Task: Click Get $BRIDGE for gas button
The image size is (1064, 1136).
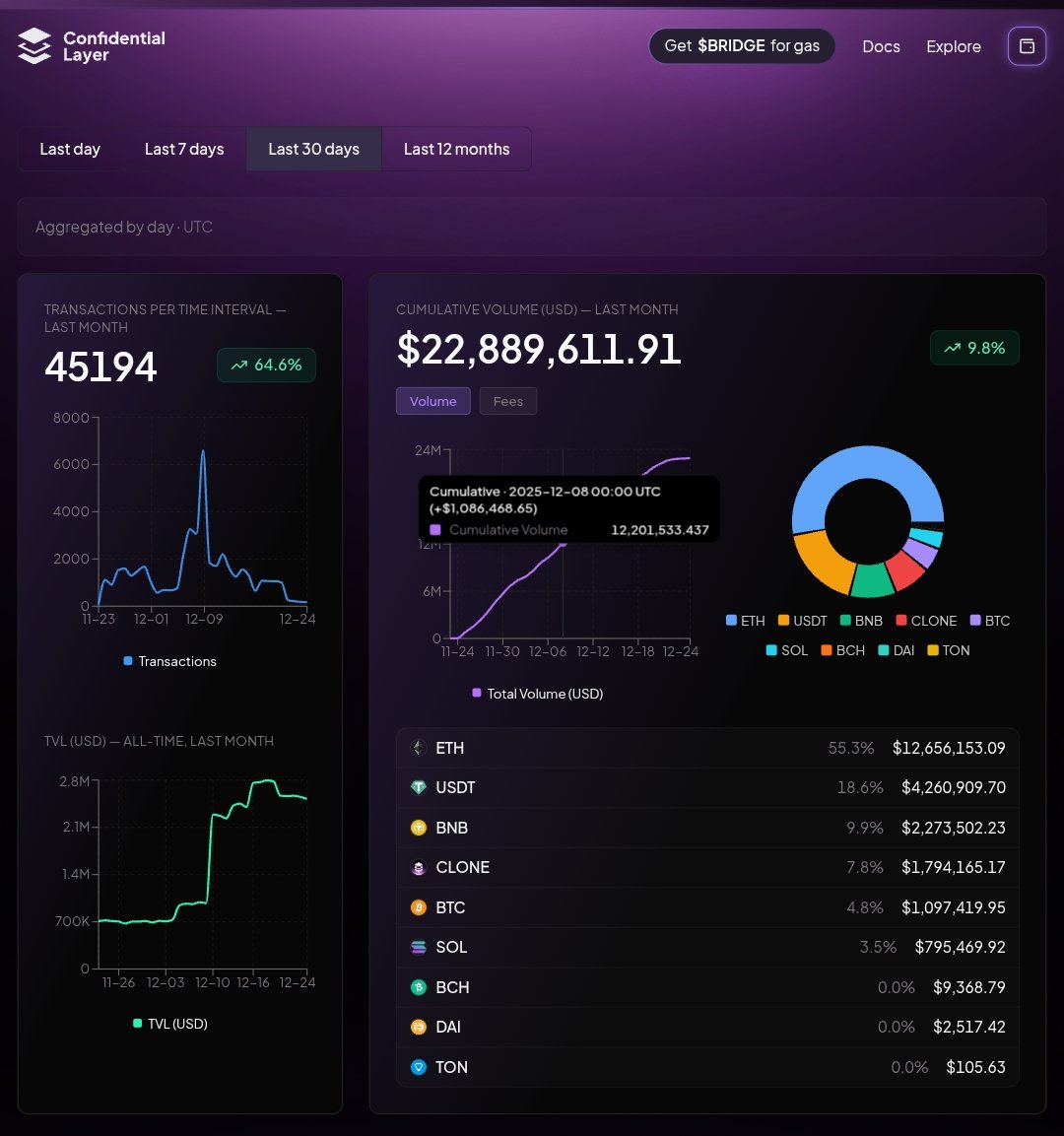Action: click(x=742, y=46)
